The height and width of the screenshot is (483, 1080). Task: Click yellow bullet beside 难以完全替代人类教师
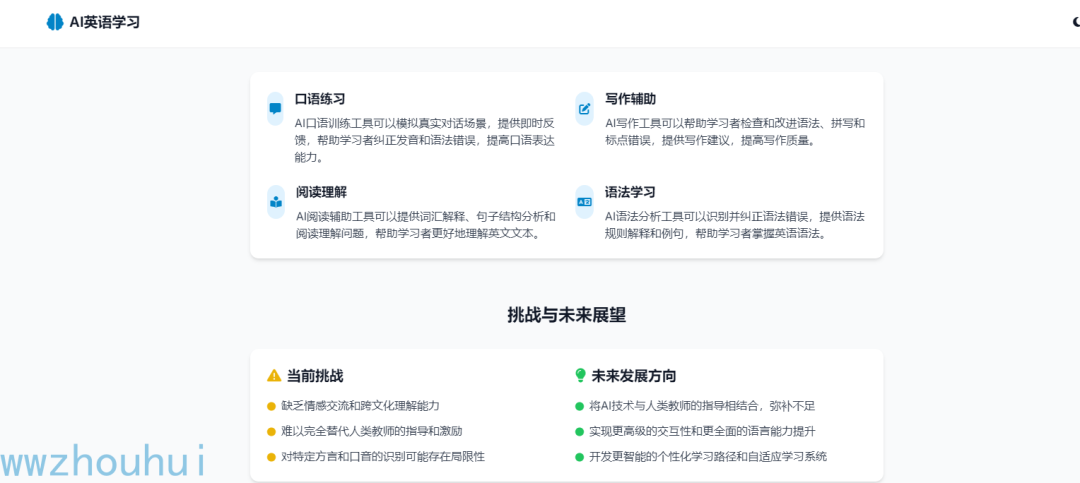coord(271,432)
